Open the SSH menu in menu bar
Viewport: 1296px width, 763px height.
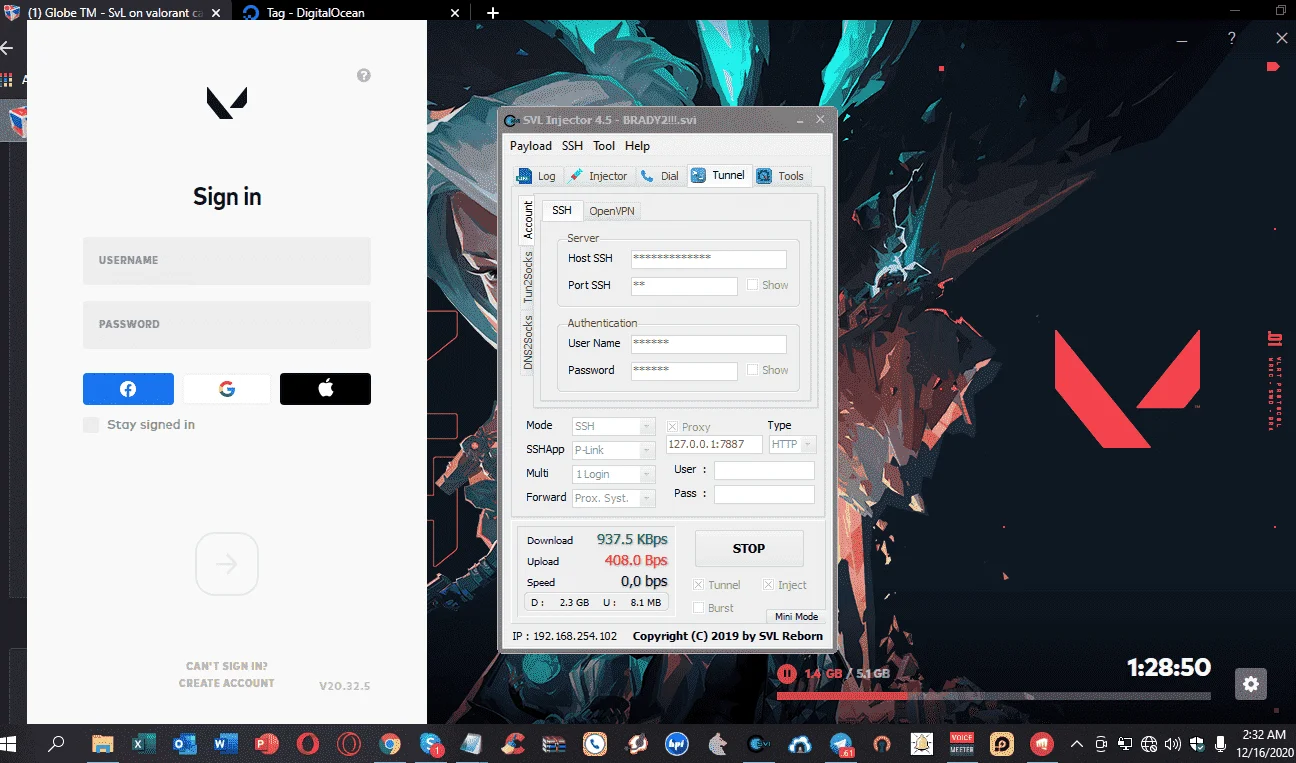(x=572, y=146)
